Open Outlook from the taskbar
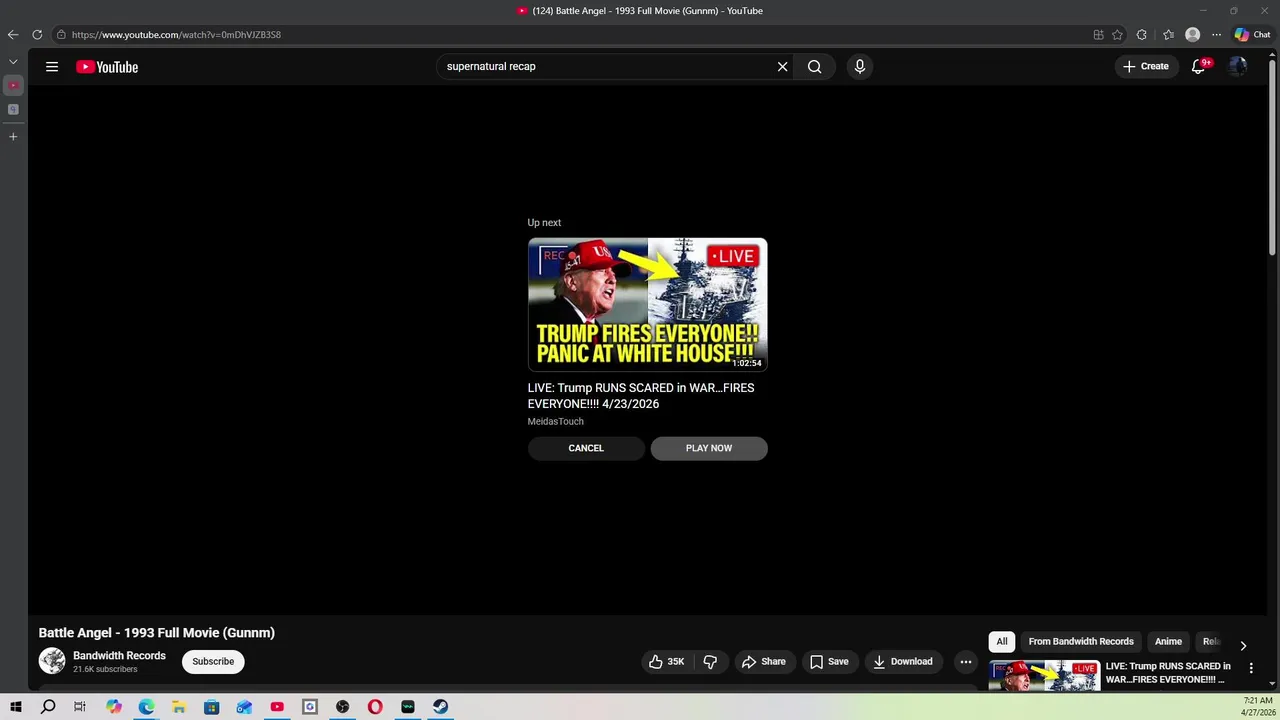This screenshot has height=720, width=1280. point(244,707)
